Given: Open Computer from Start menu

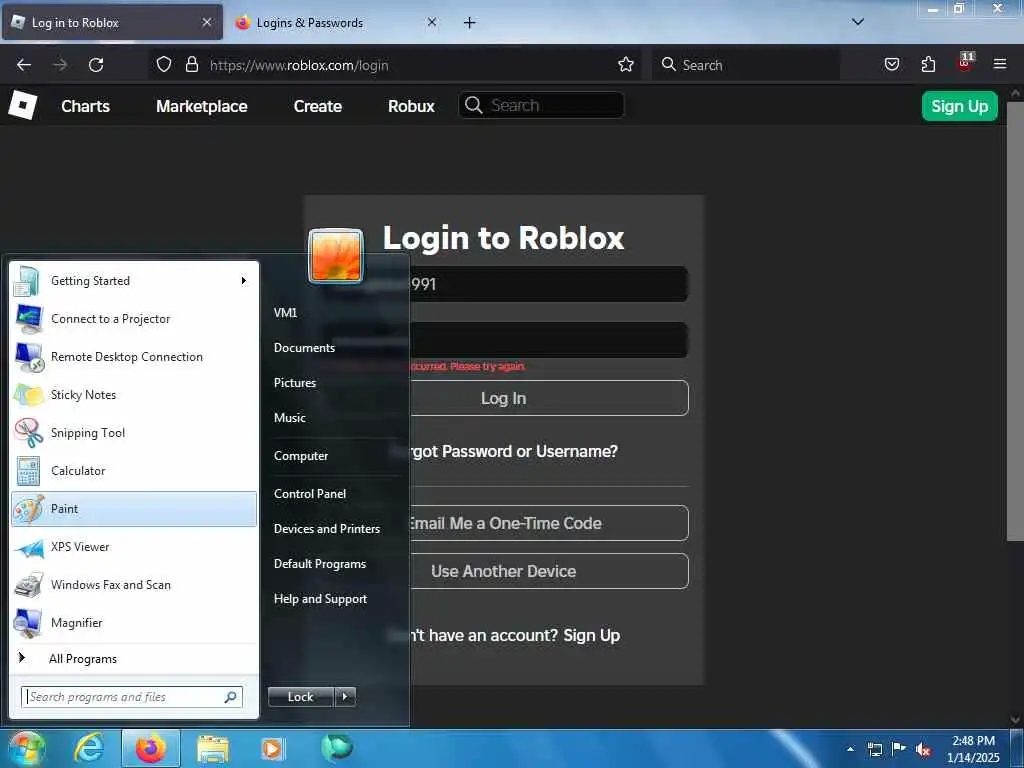Looking at the screenshot, I should coord(301,456).
